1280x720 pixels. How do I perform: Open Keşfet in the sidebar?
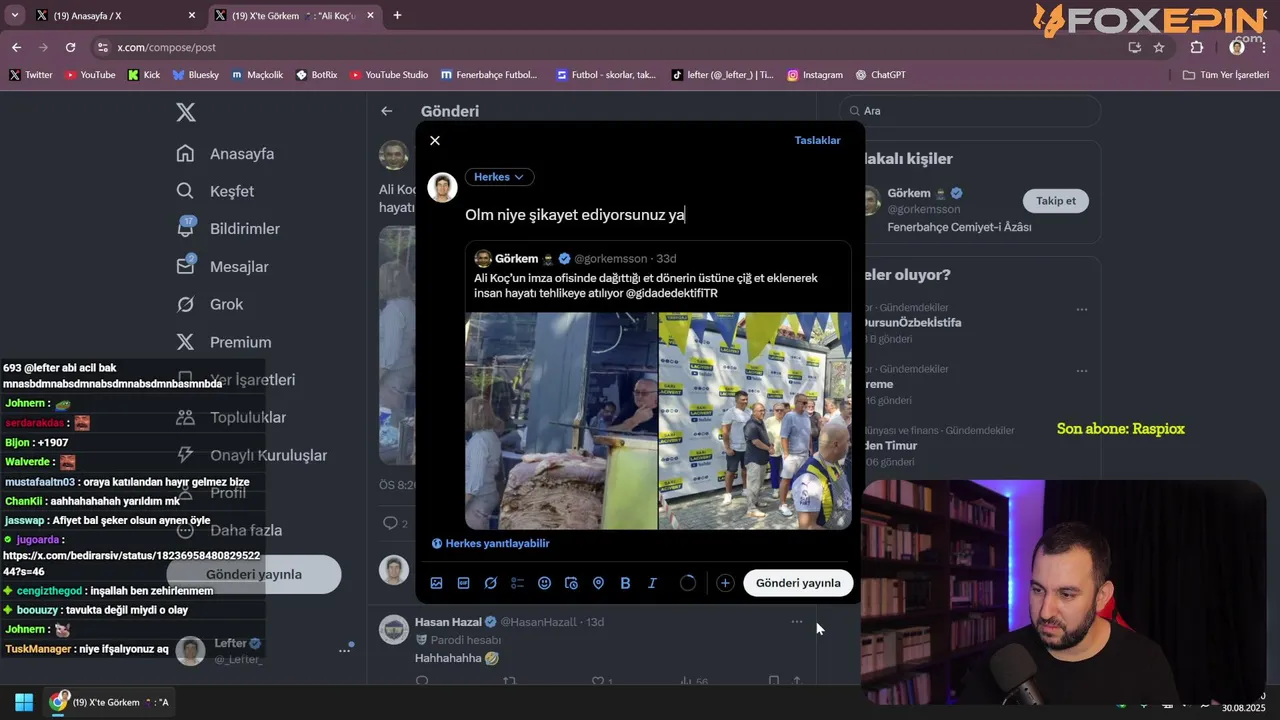click(215, 191)
